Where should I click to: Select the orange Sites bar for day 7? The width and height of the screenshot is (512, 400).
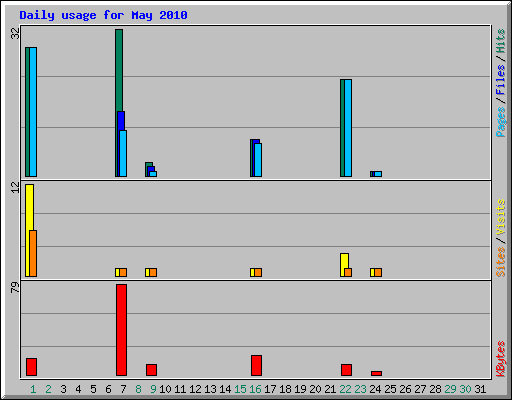click(x=123, y=272)
